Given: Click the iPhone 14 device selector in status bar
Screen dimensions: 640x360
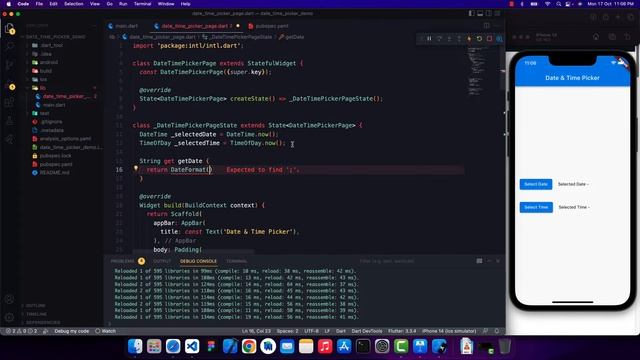Looking at the screenshot, I should click(x=449, y=331).
